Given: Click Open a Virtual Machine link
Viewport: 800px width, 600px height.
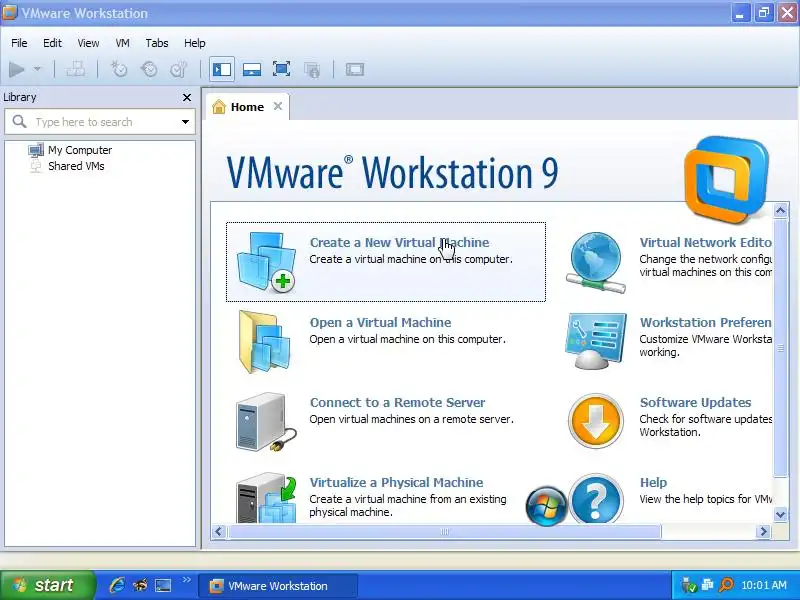Looking at the screenshot, I should coord(380,322).
